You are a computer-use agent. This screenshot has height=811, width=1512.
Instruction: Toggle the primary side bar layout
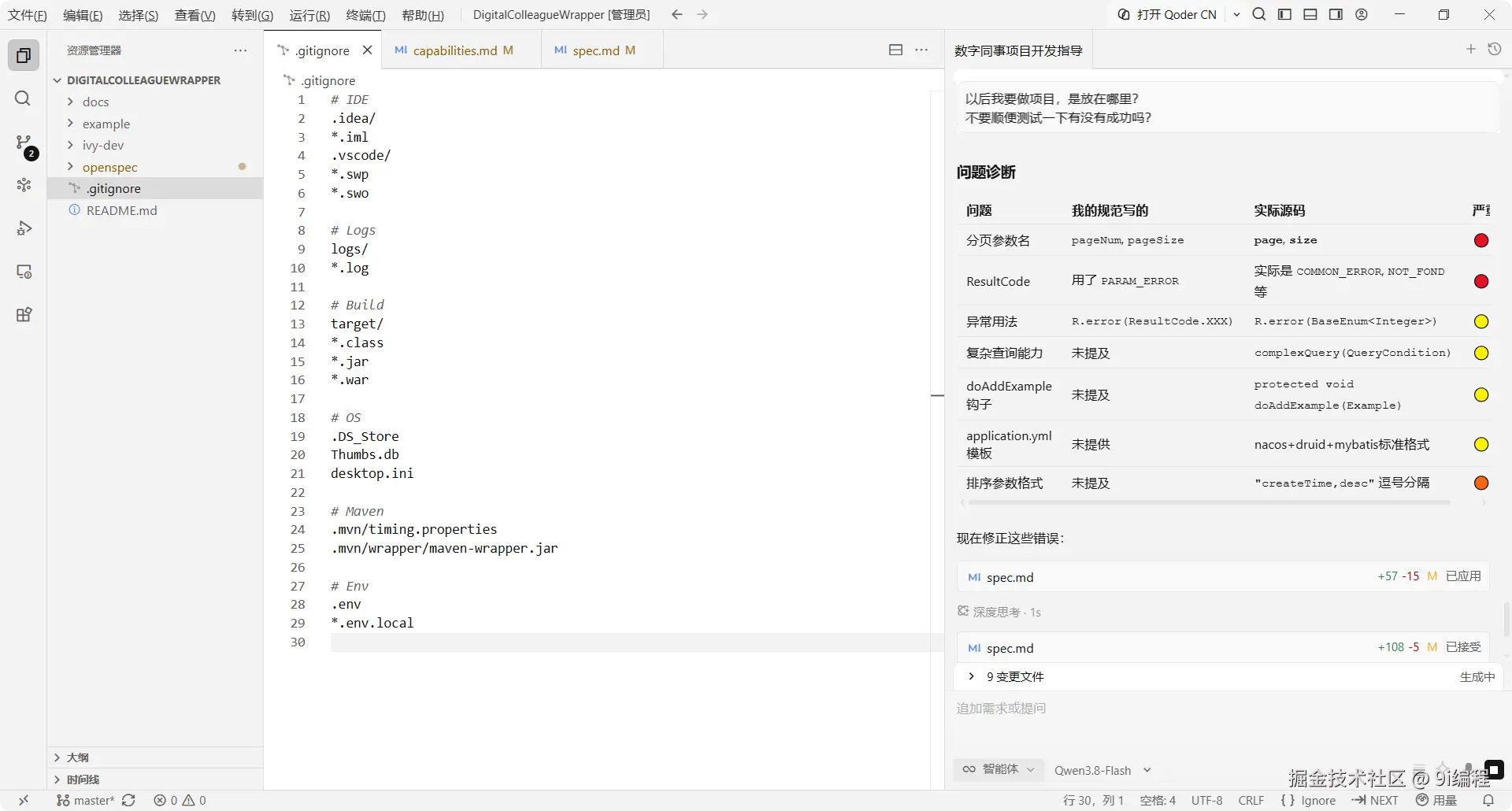[1284, 14]
